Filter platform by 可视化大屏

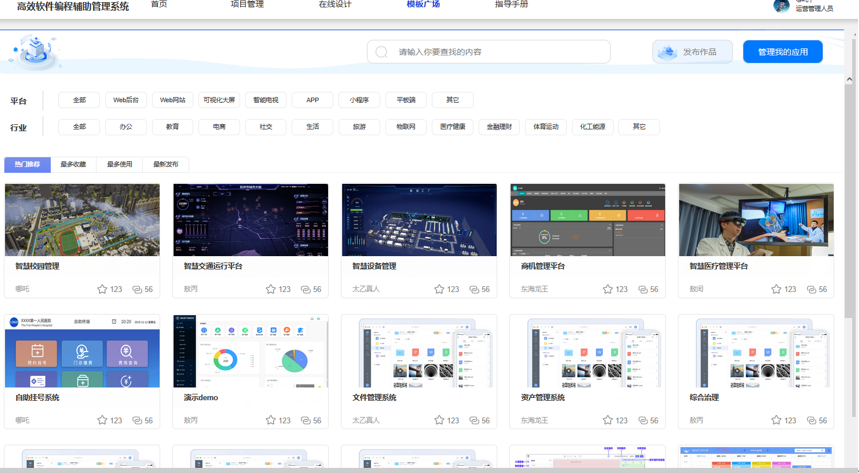point(219,100)
